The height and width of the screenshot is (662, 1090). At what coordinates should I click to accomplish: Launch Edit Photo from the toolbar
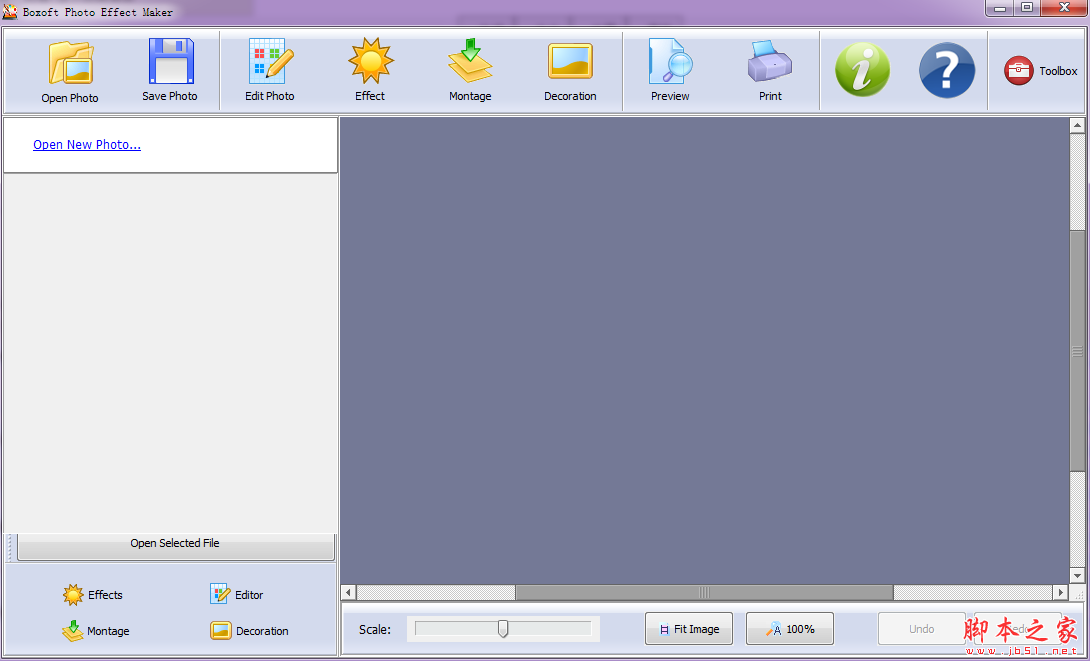click(x=270, y=61)
